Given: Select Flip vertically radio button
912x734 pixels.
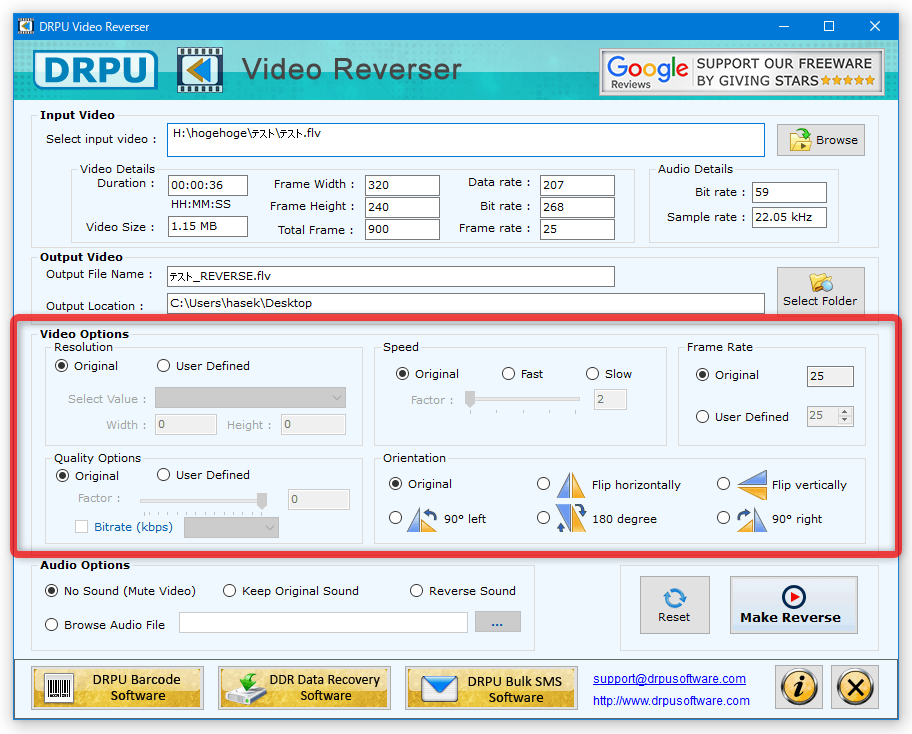Looking at the screenshot, I should (x=724, y=484).
